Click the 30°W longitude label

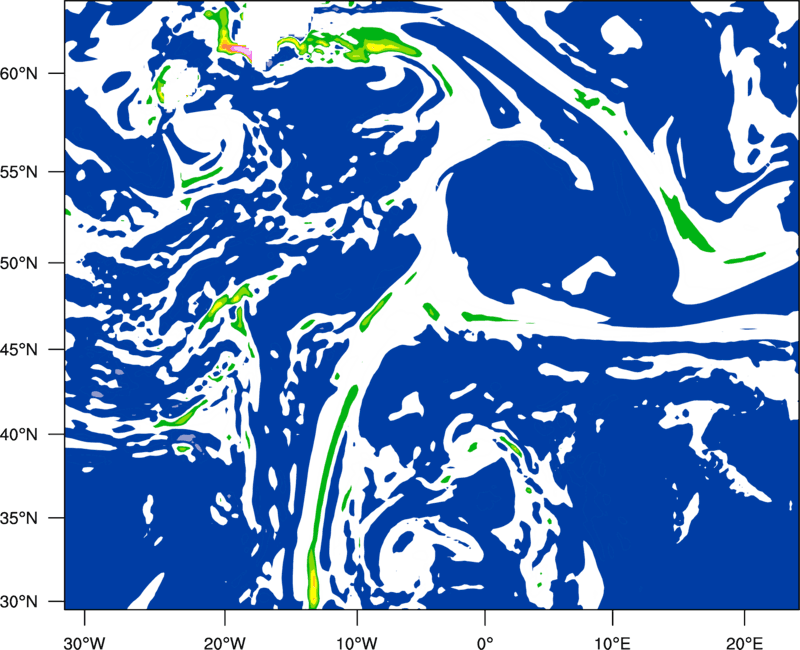click(x=85, y=642)
